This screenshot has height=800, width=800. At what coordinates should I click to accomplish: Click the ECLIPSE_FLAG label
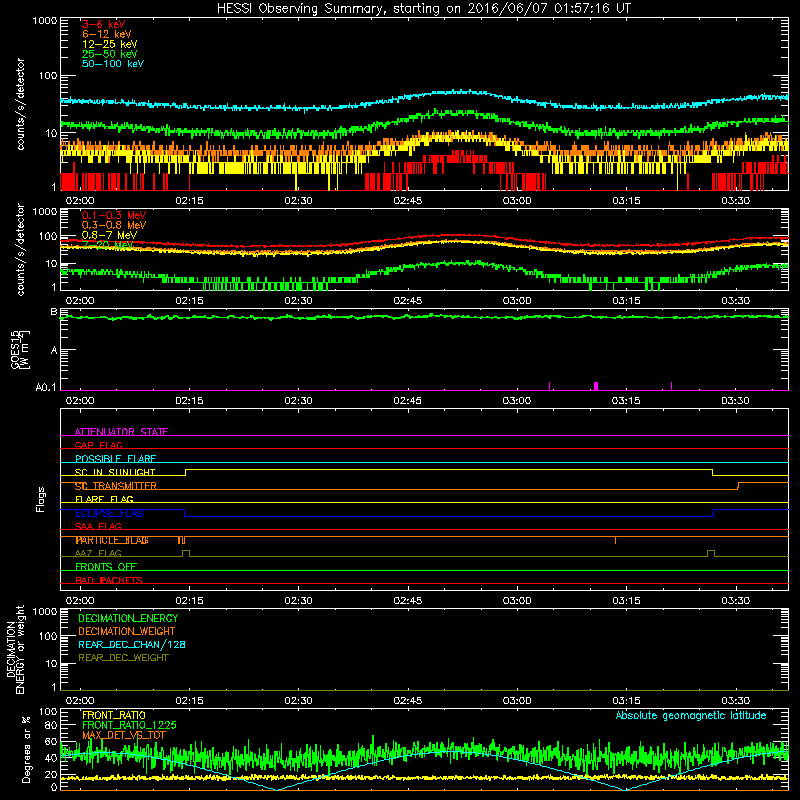(109, 513)
